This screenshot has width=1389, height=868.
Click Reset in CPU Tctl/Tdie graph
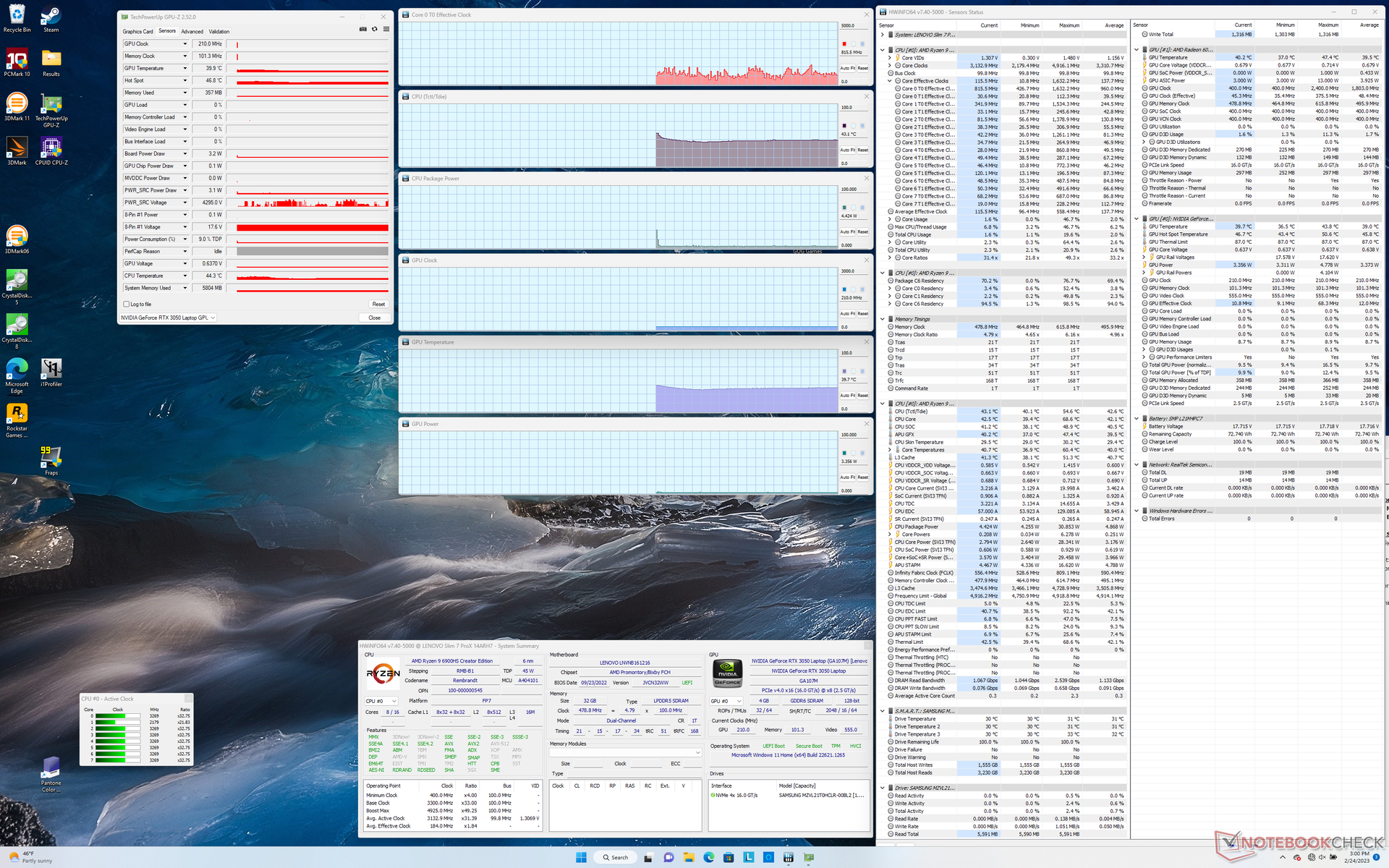[x=863, y=150]
